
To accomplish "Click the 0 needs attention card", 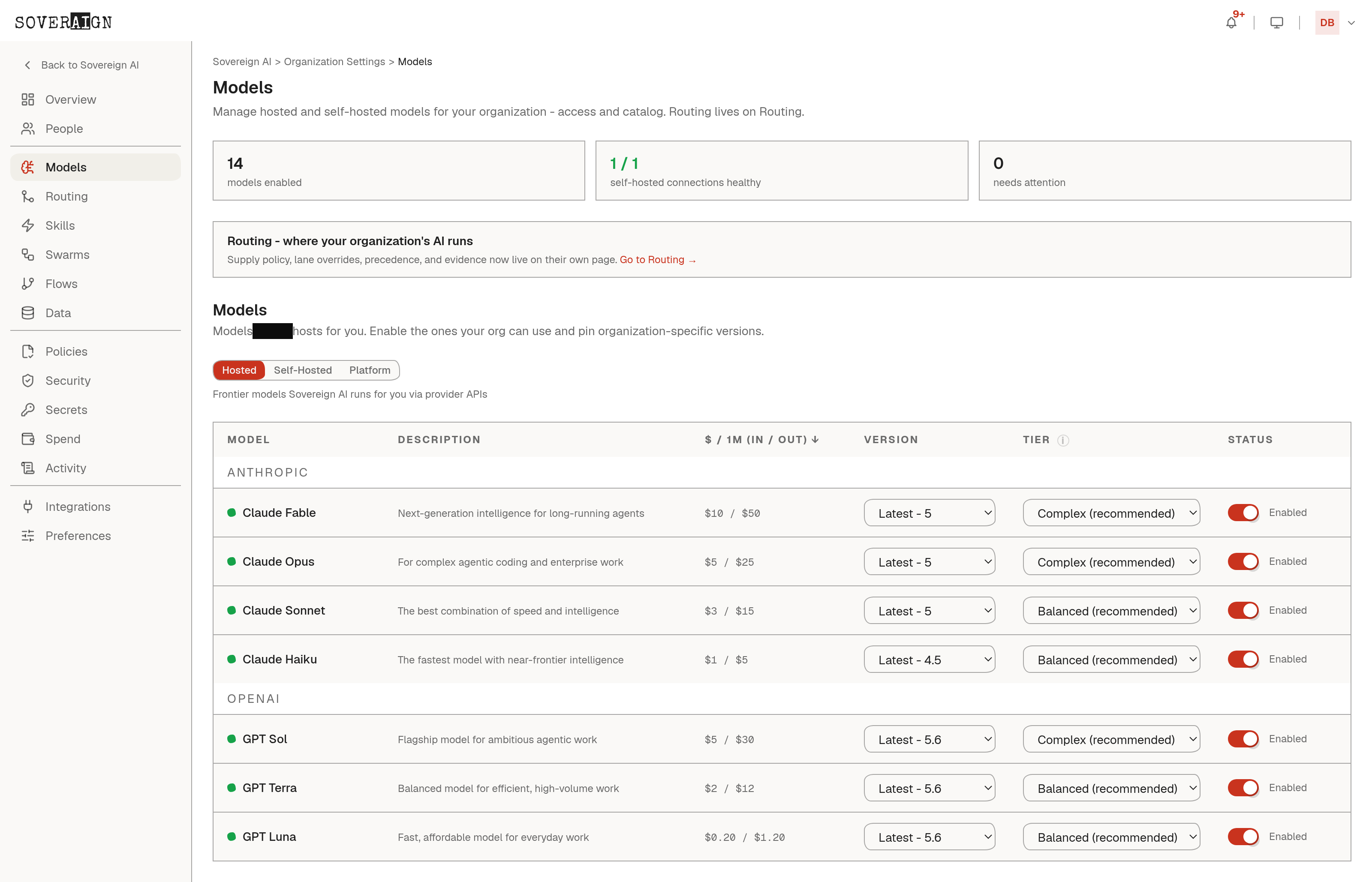I will pyautogui.click(x=1164, y=171).
